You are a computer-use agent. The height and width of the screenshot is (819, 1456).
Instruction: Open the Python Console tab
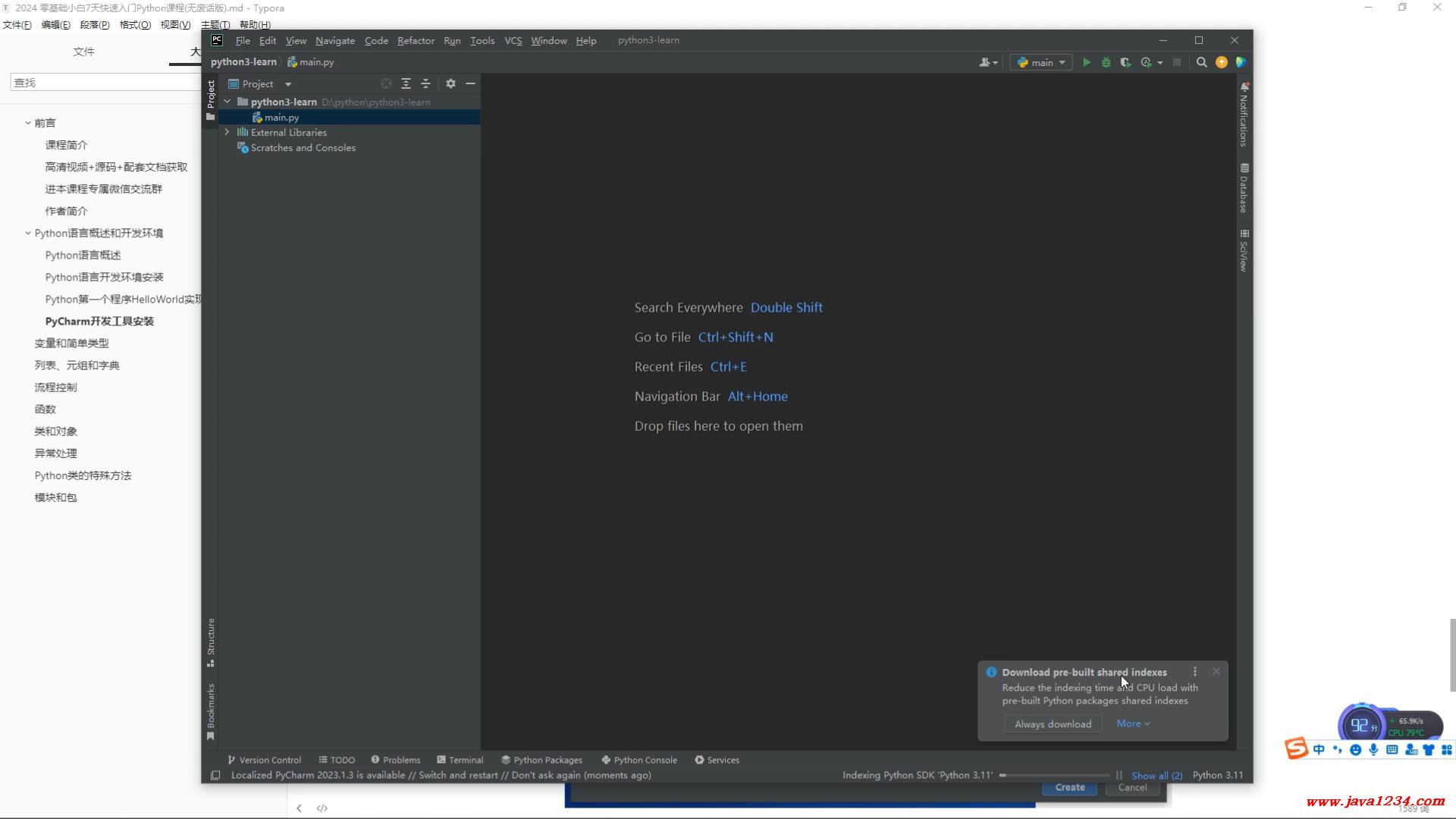tap(639, 760)
